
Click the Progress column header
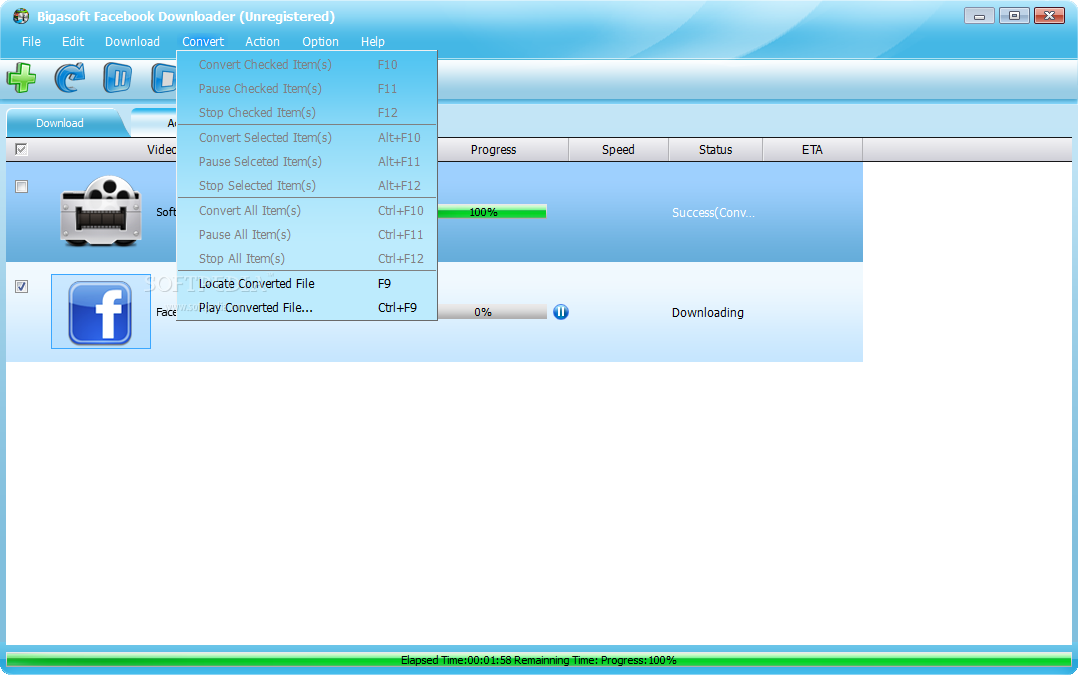click(503, 149)
